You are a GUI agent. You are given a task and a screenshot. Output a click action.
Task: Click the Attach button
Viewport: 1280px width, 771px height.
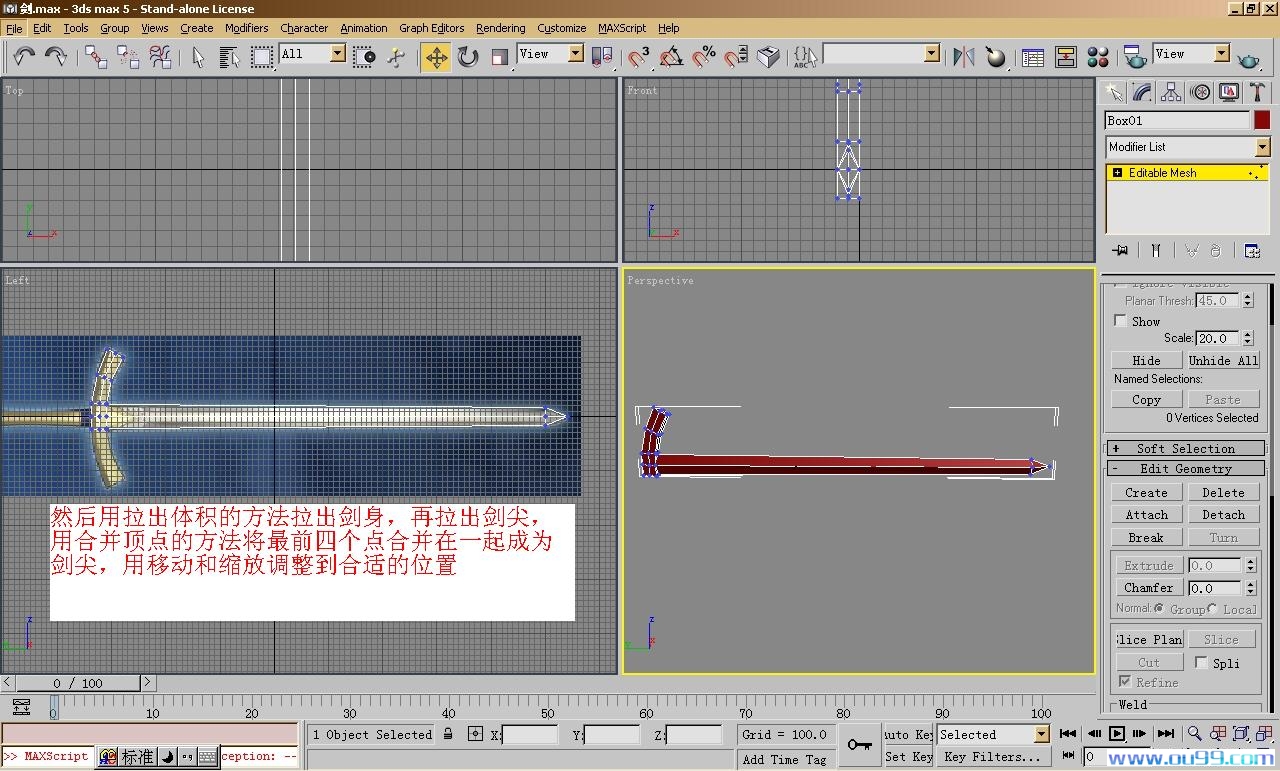pos(1146,515)
